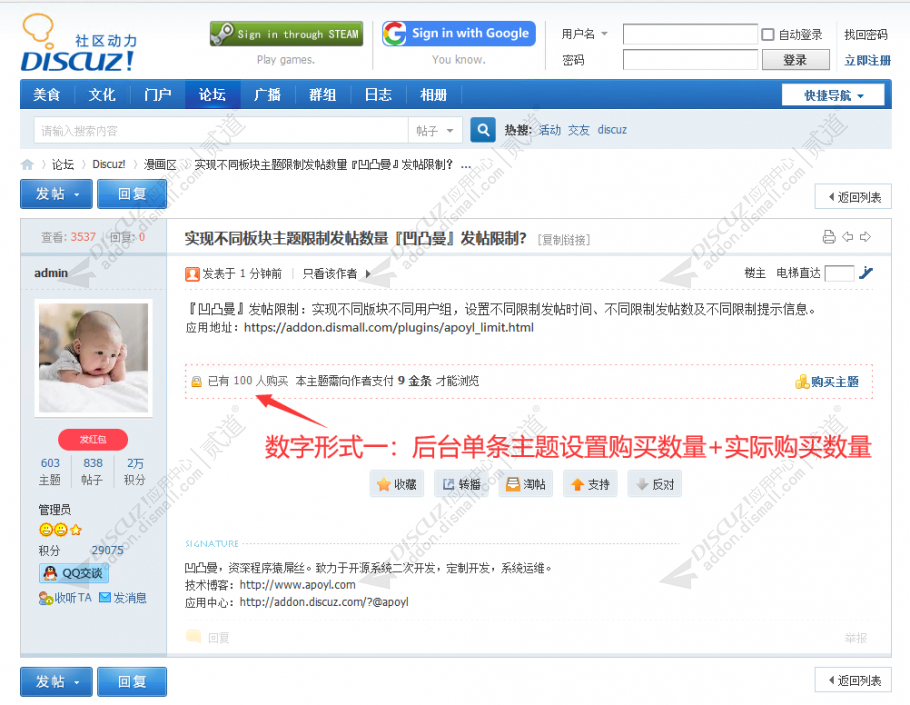Click the 举报 report link
The image size is (910, 705).
pyautogui.click(x=856, y=638)
